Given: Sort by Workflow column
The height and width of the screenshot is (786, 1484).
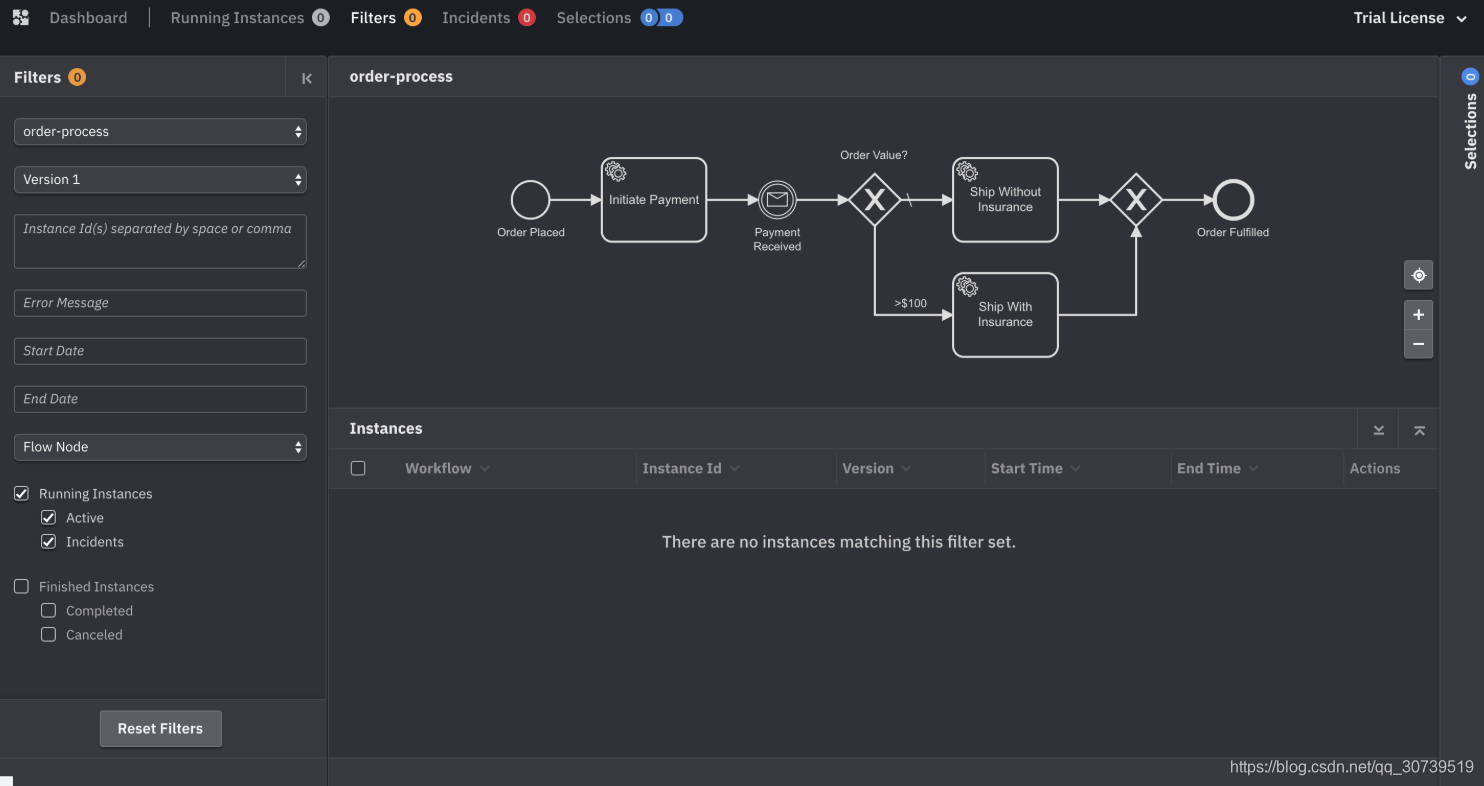Looking at the screenshot, I should pyautogui.click(x=447, y=468).
